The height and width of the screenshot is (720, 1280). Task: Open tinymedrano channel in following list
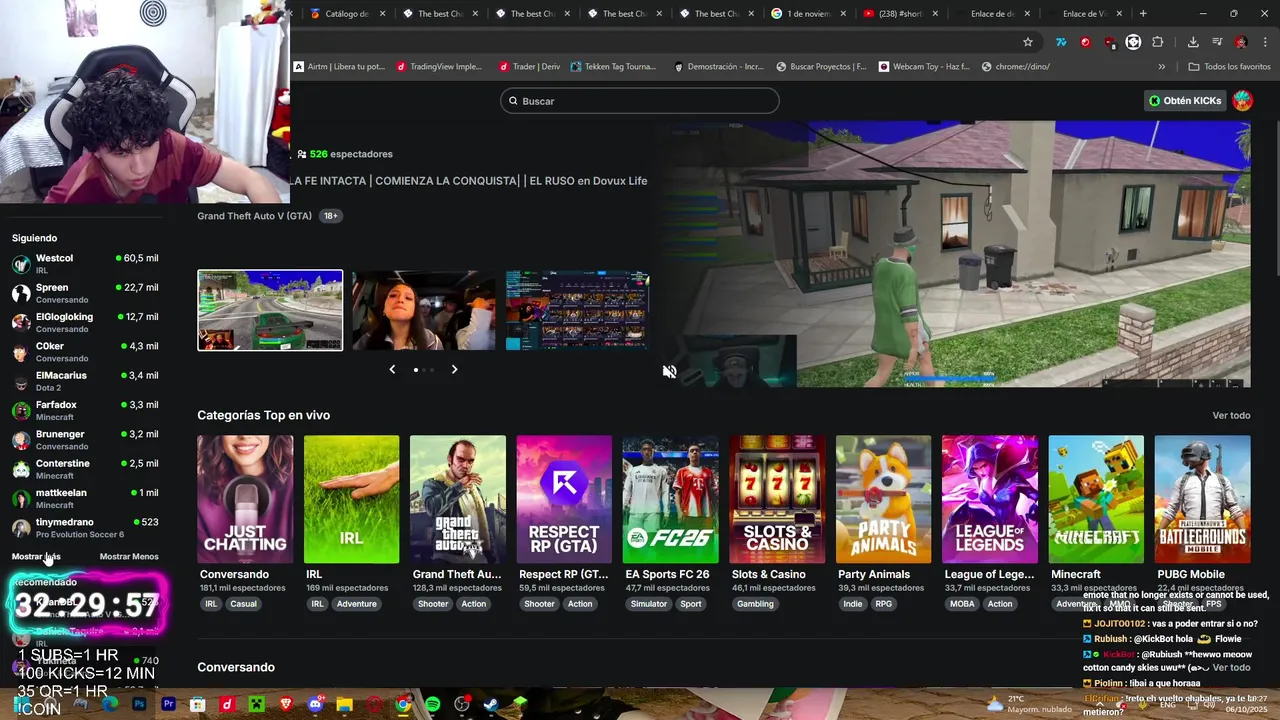(85, 528)
